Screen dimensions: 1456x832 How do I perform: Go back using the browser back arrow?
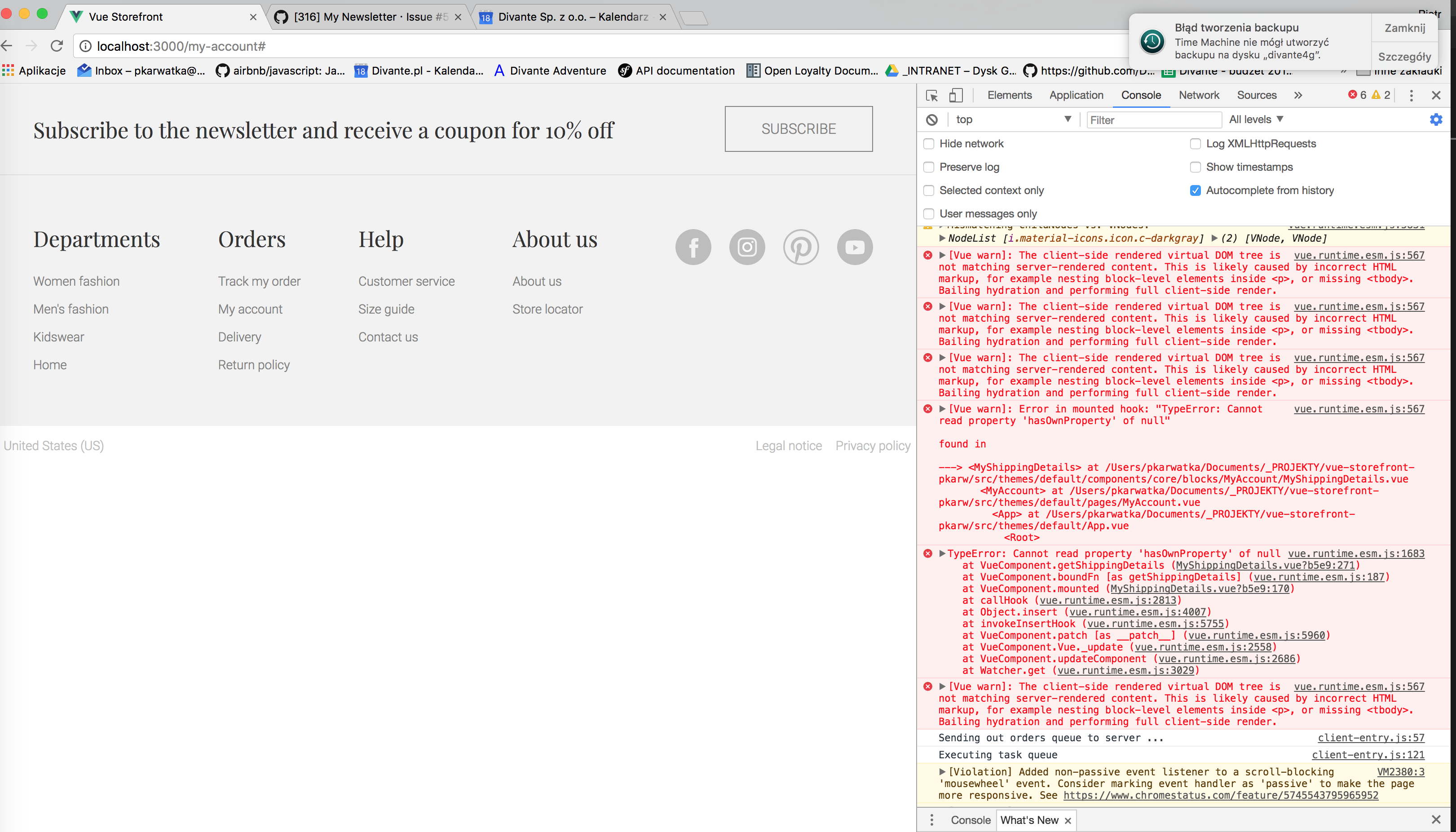[7, 46]
